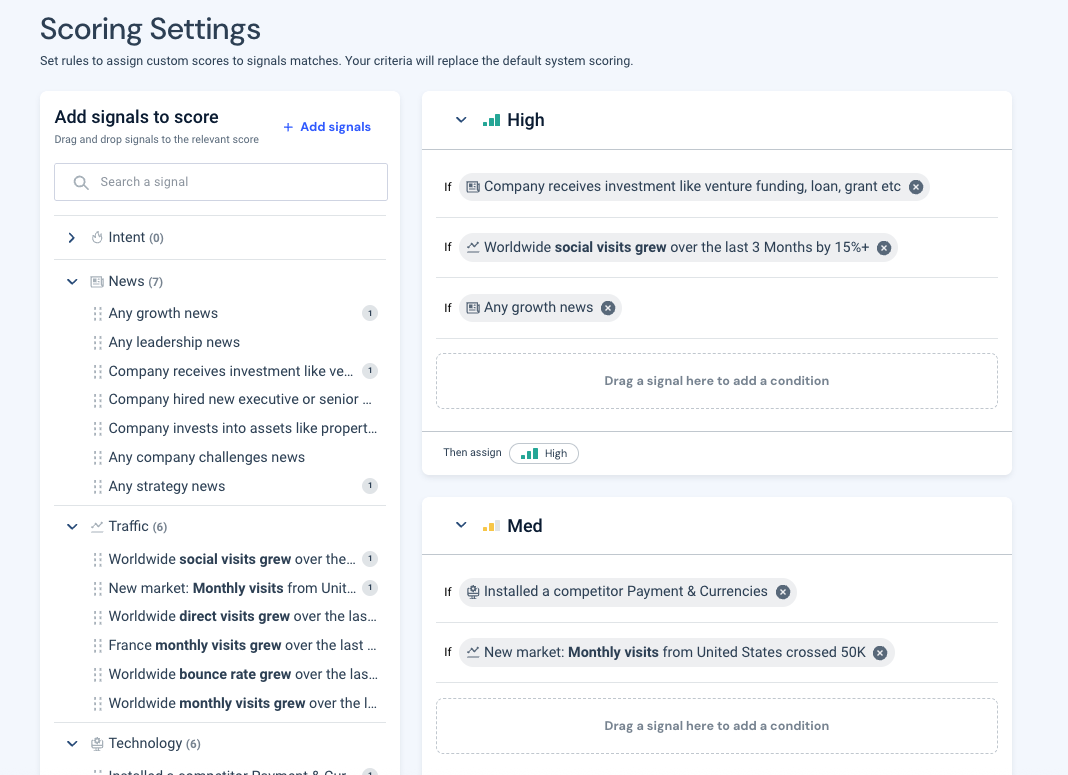The width and height of the screenshot is (1068, 775).
Task: Remove the social visits grew condition
Action: (884, 248)
